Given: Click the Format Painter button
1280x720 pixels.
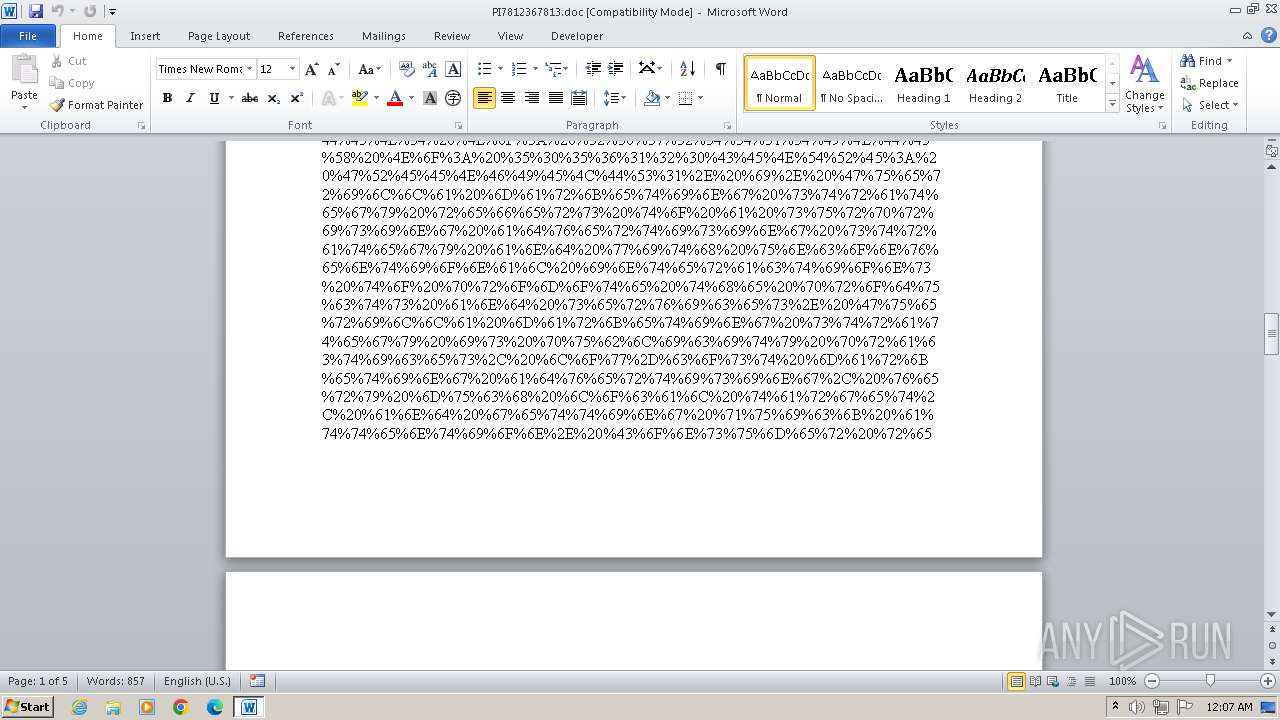Looking at the screenshot, I should coord(96,105).
